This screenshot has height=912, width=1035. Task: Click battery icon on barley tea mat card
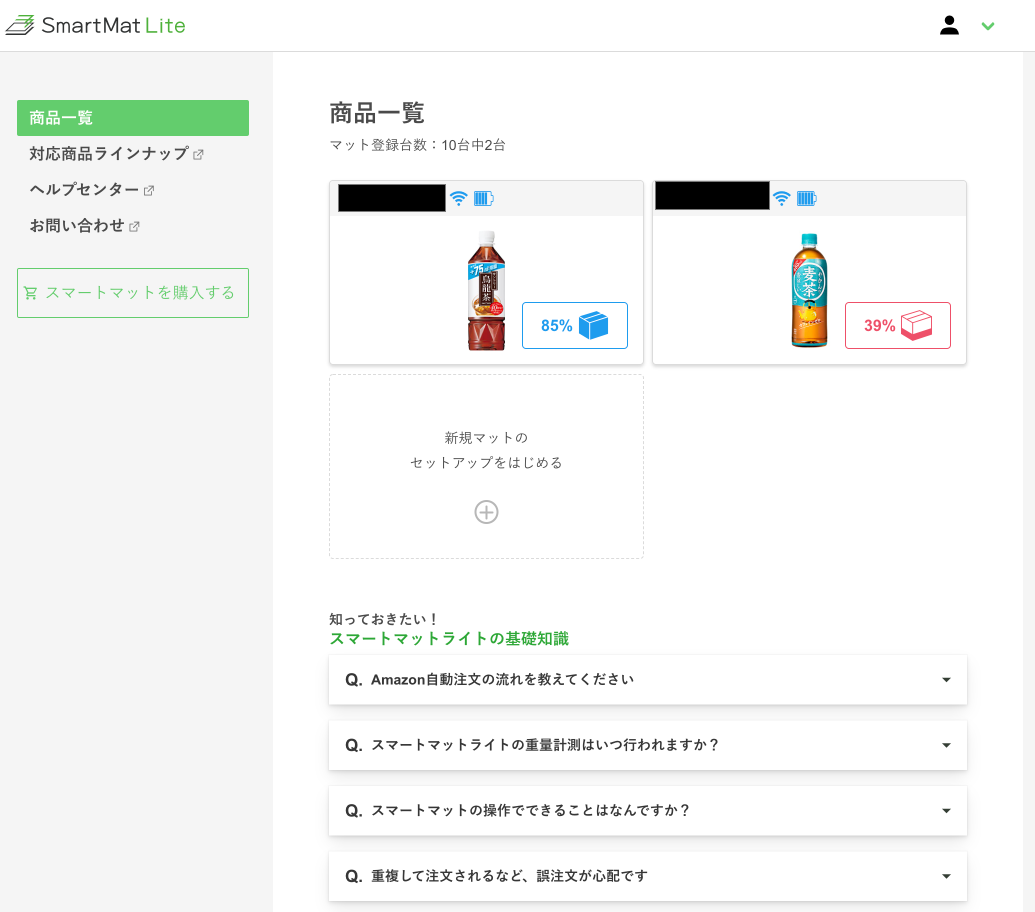[807, 198]
